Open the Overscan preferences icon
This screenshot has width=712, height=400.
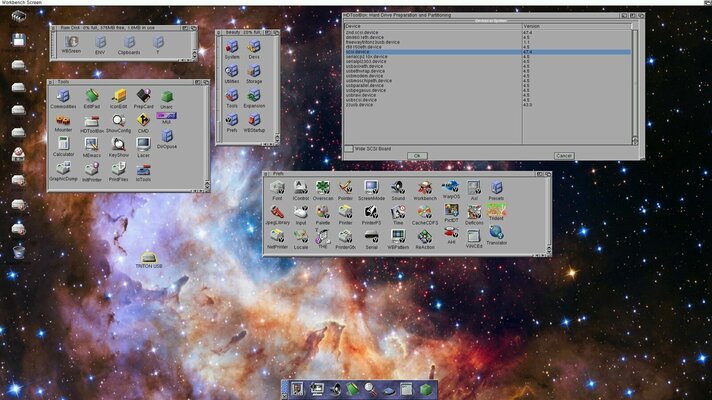[323, 188]
